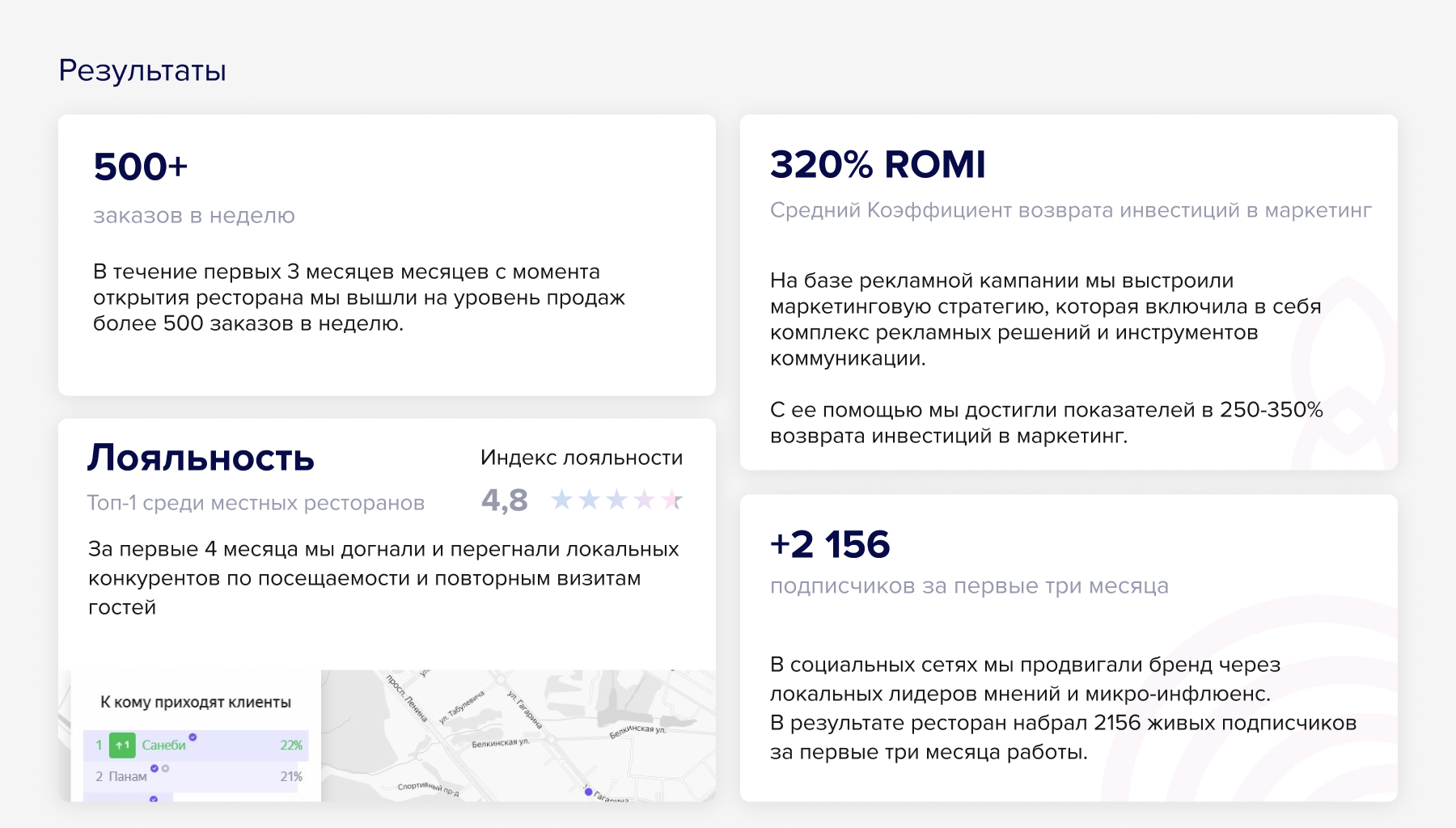This screenshot has width=1456, height=828.
Task: Click the green rank-up badge beside Санеби
Action: (122, 745)
